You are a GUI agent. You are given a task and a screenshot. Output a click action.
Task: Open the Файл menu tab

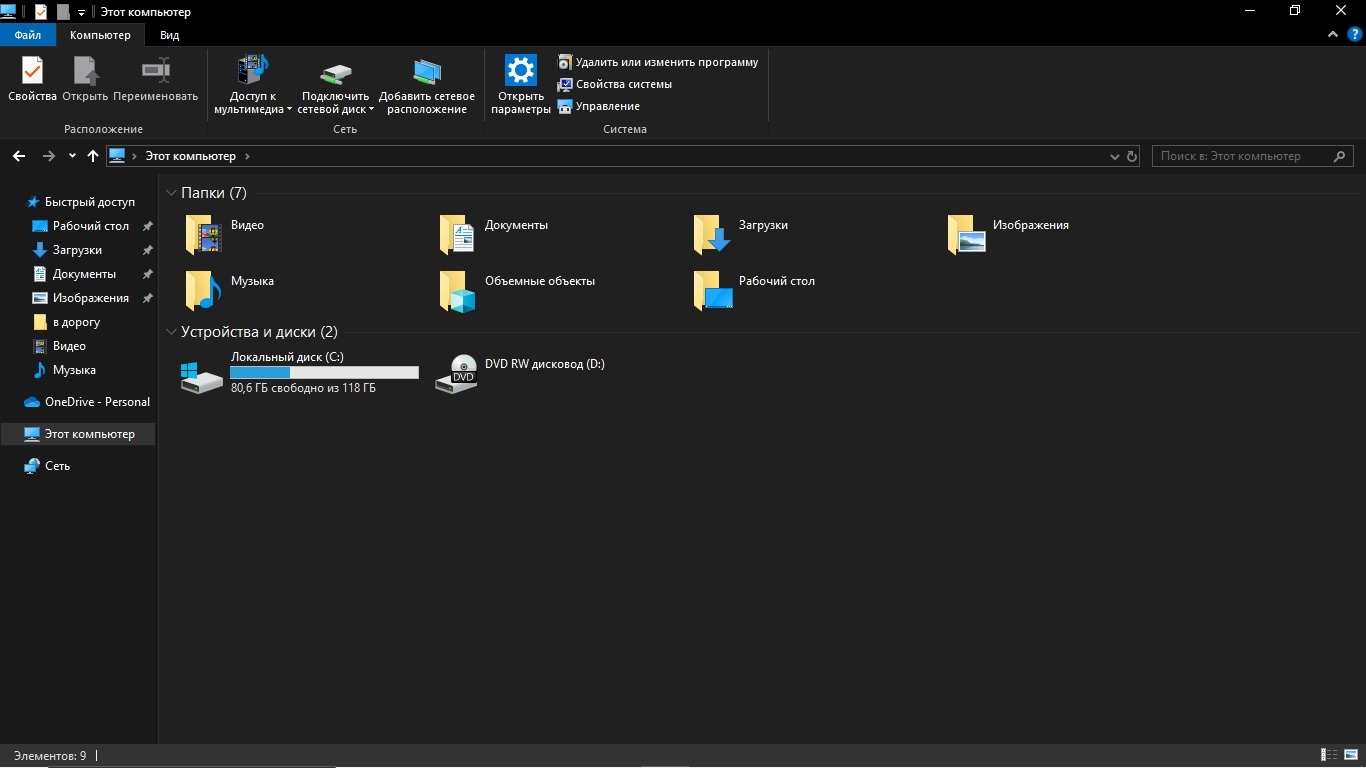28,35
